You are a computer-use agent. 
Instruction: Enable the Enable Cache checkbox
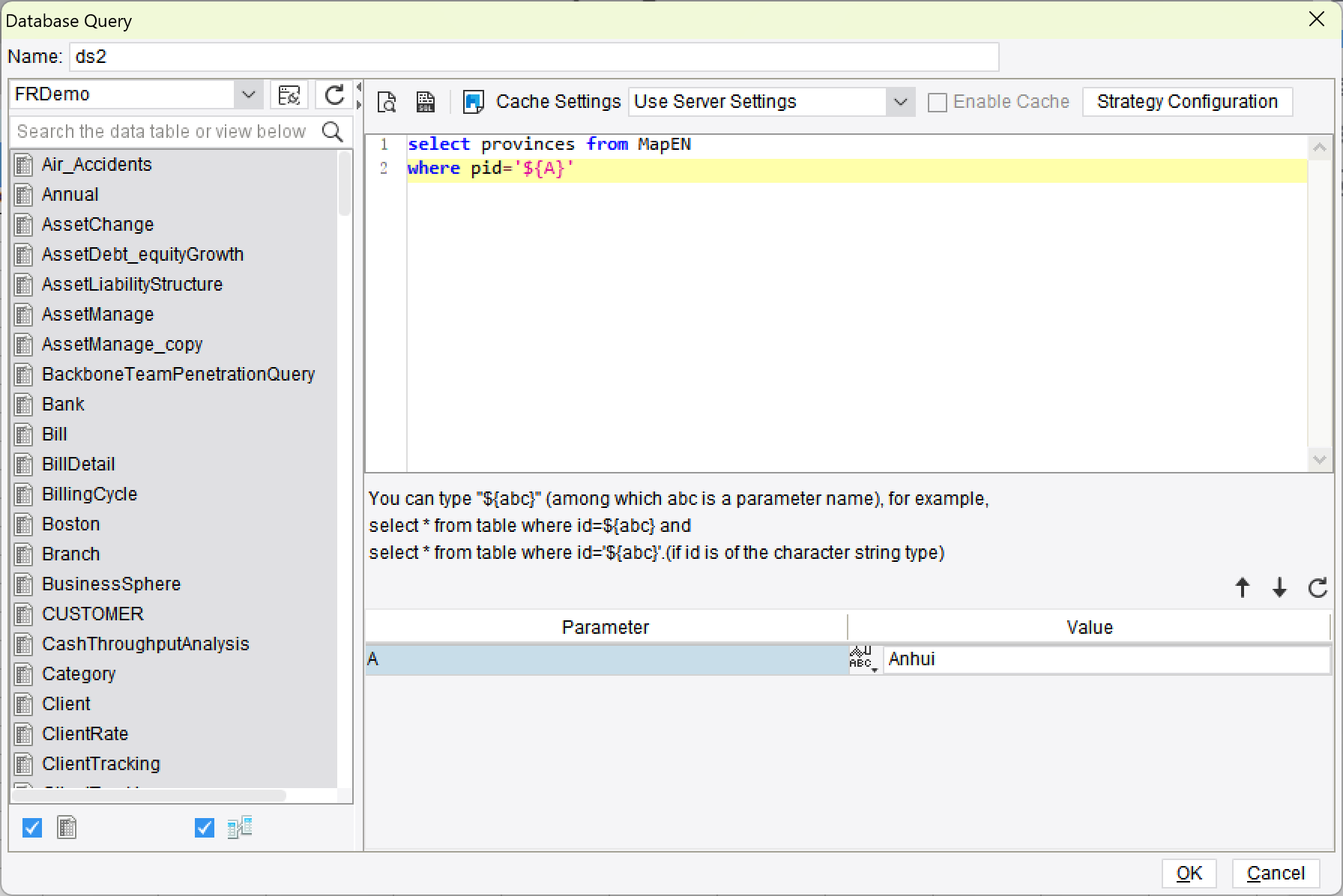click(x=937, y=101)
